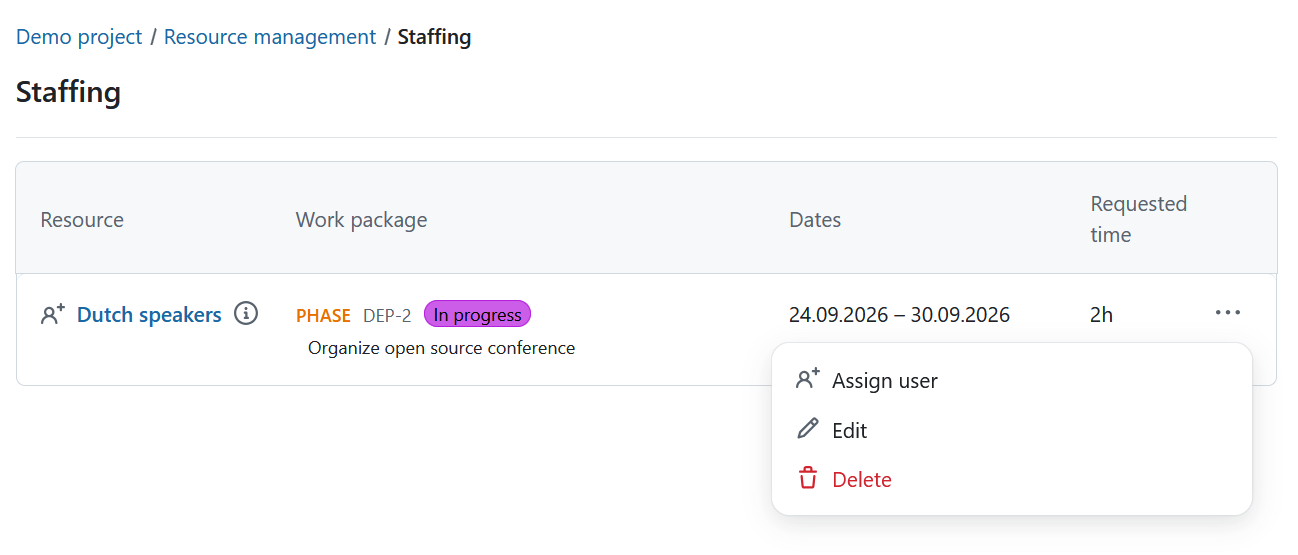
Task: Click the Work package column header
Action: 361,219
